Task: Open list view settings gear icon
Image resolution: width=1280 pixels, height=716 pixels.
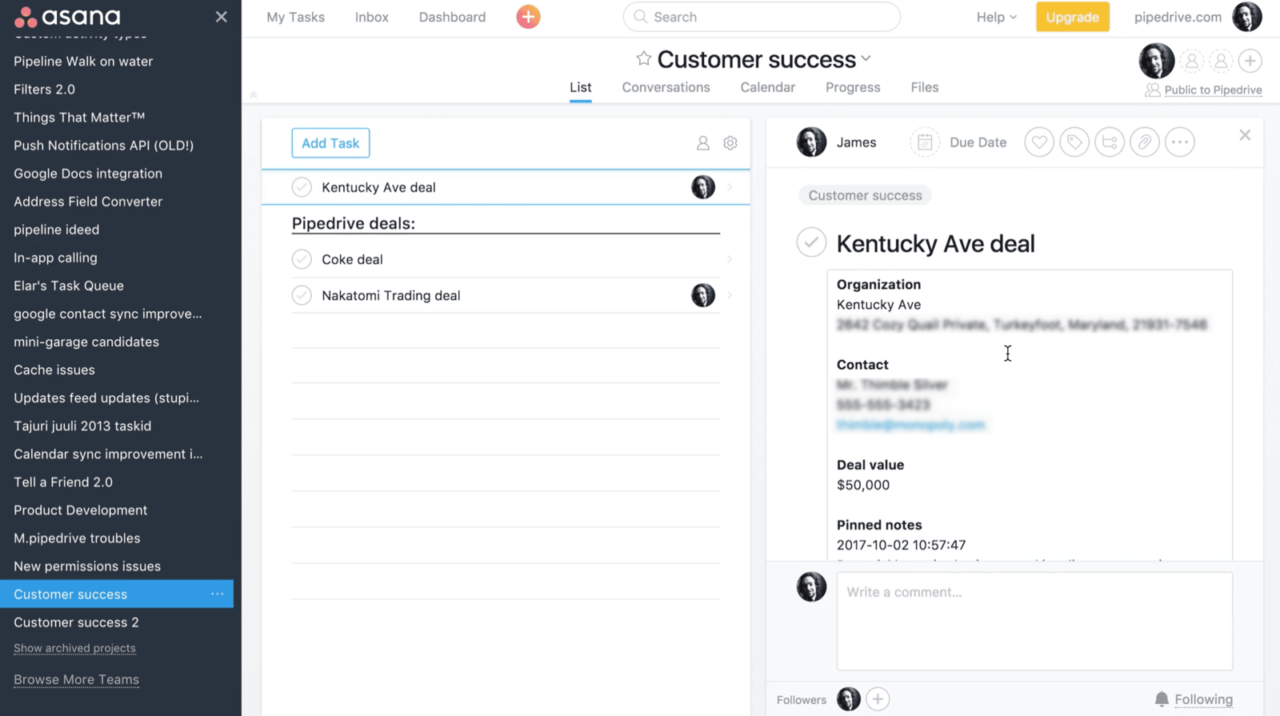Action: [730, 143]
